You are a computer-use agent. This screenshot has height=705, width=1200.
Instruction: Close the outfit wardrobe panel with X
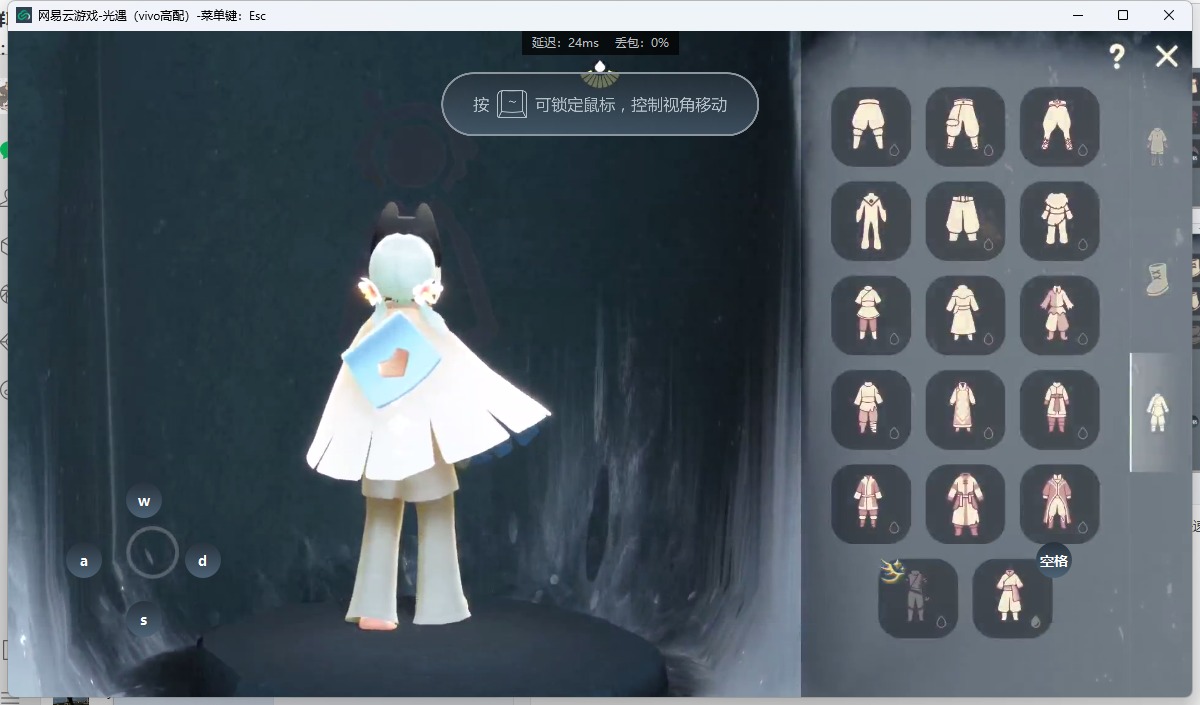pyautogui.click(x=1167, y=56)
